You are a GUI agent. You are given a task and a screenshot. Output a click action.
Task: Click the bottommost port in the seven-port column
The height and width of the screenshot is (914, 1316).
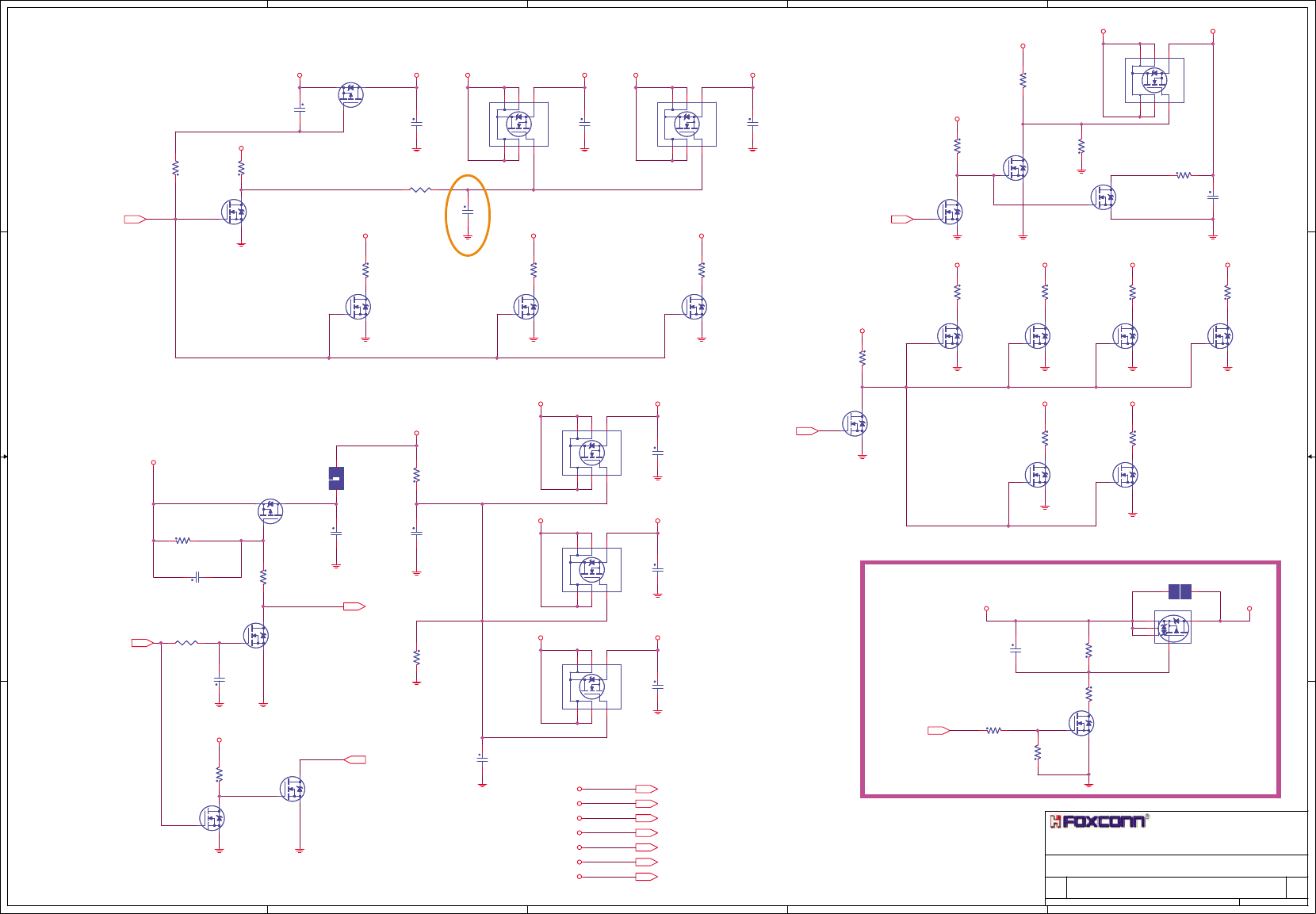click(x=647, y=877)
